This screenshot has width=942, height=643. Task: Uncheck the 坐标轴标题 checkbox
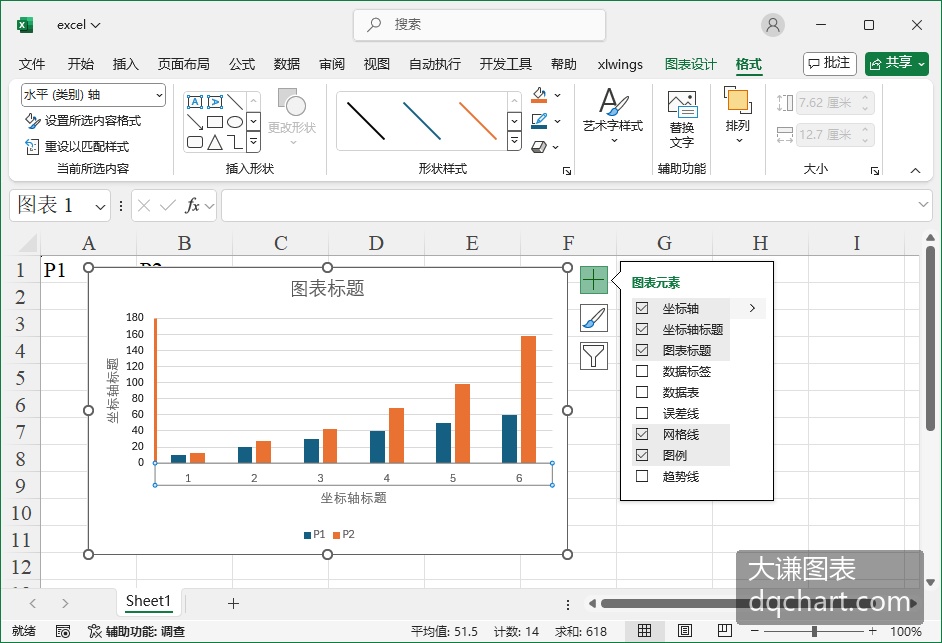pyautogui.click(x=642, y=329)
